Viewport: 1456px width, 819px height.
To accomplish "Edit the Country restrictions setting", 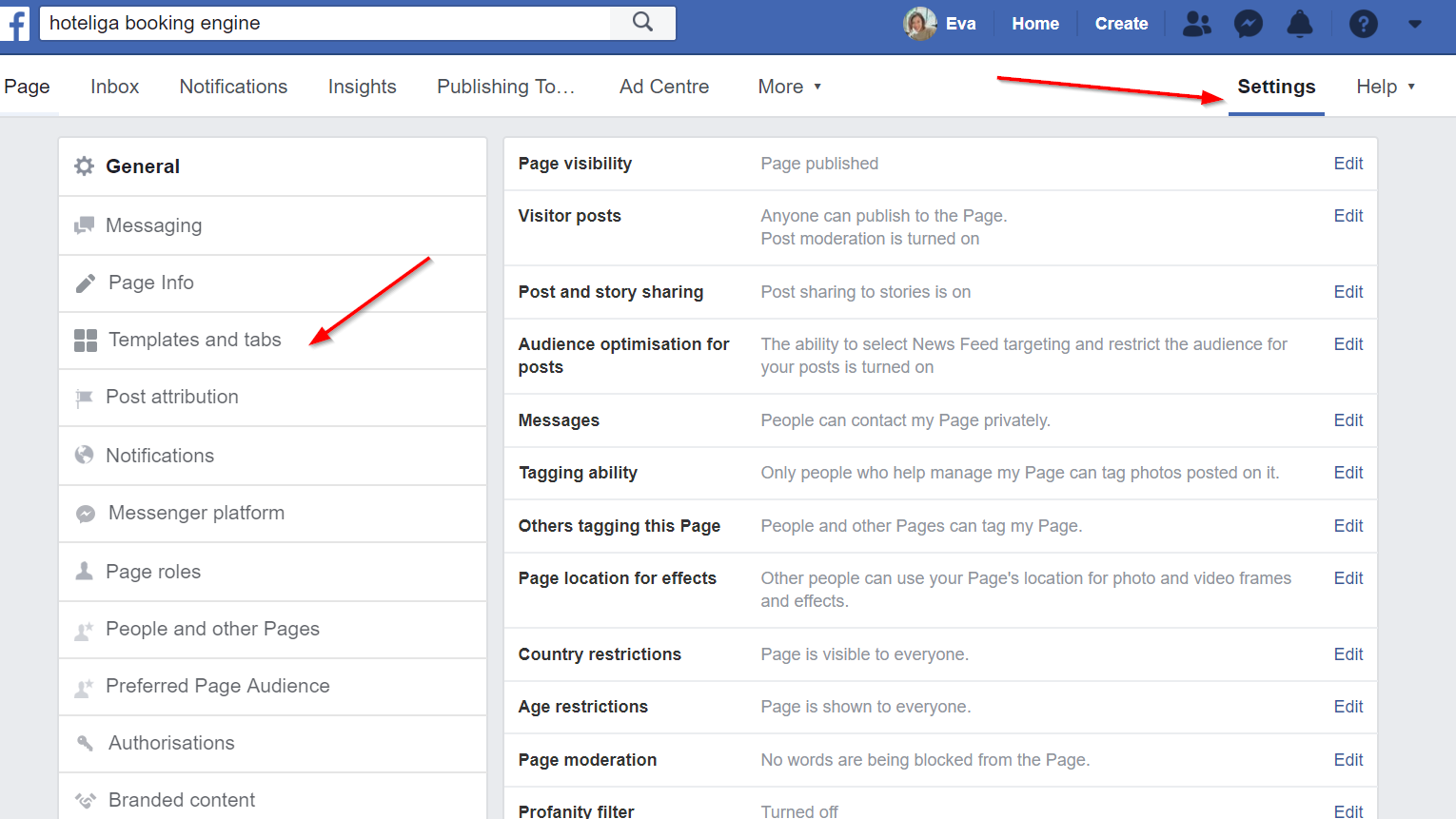I will coord(1348,654).
